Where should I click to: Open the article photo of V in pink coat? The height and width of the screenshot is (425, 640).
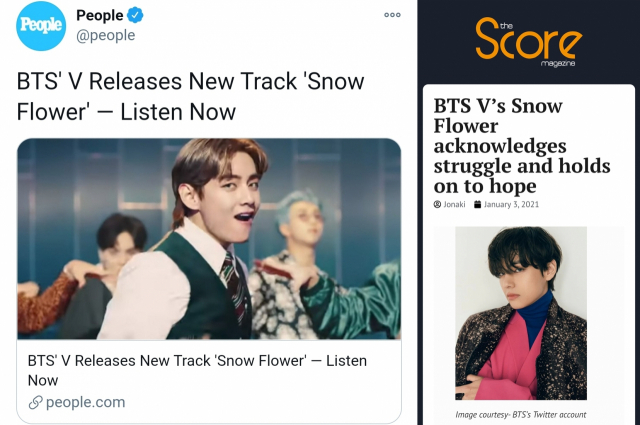(x=521, y=313)
